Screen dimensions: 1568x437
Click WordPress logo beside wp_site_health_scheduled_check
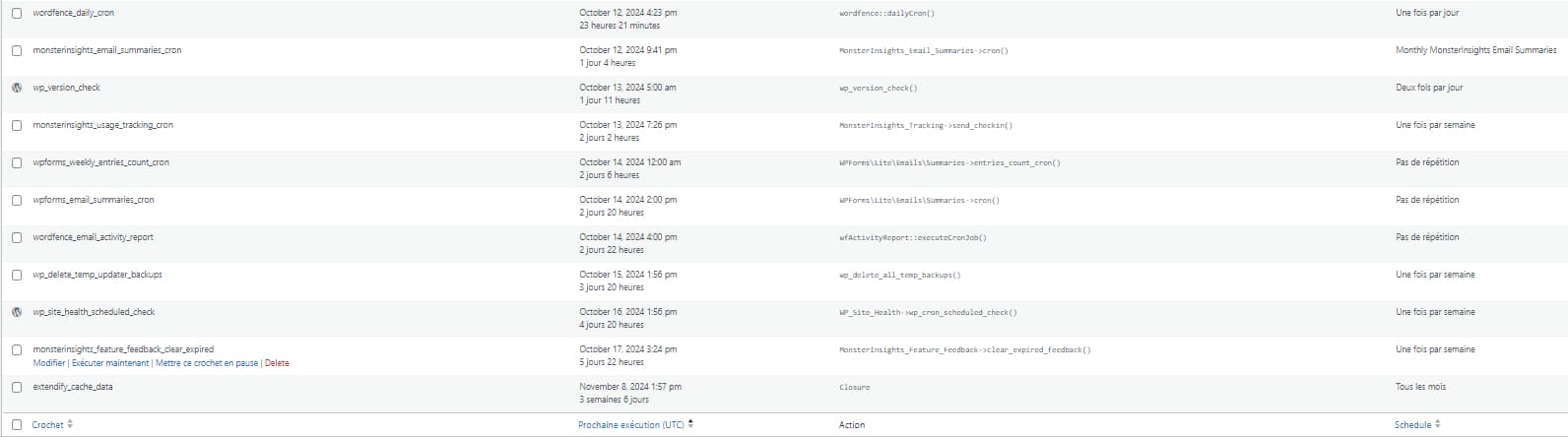coord(17,312)
